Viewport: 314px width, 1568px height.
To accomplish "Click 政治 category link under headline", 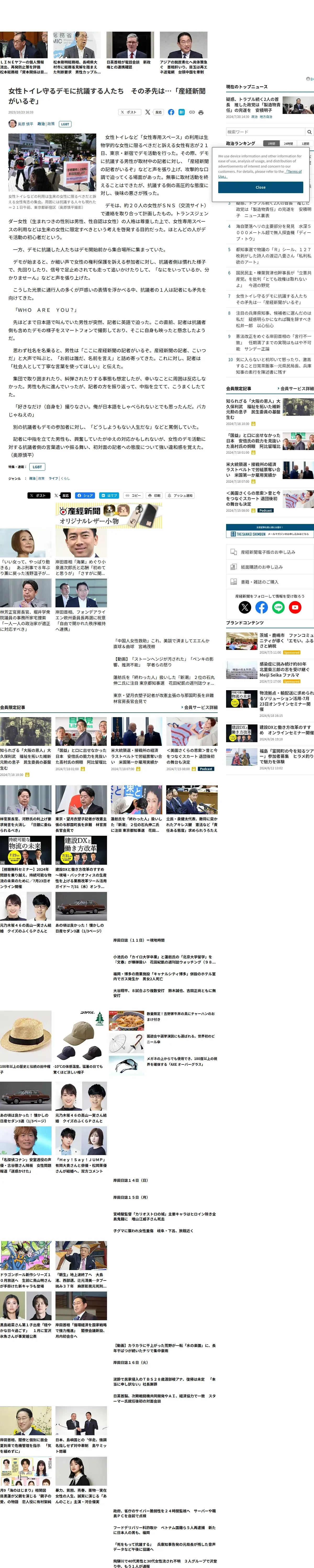I will [41, 124].
